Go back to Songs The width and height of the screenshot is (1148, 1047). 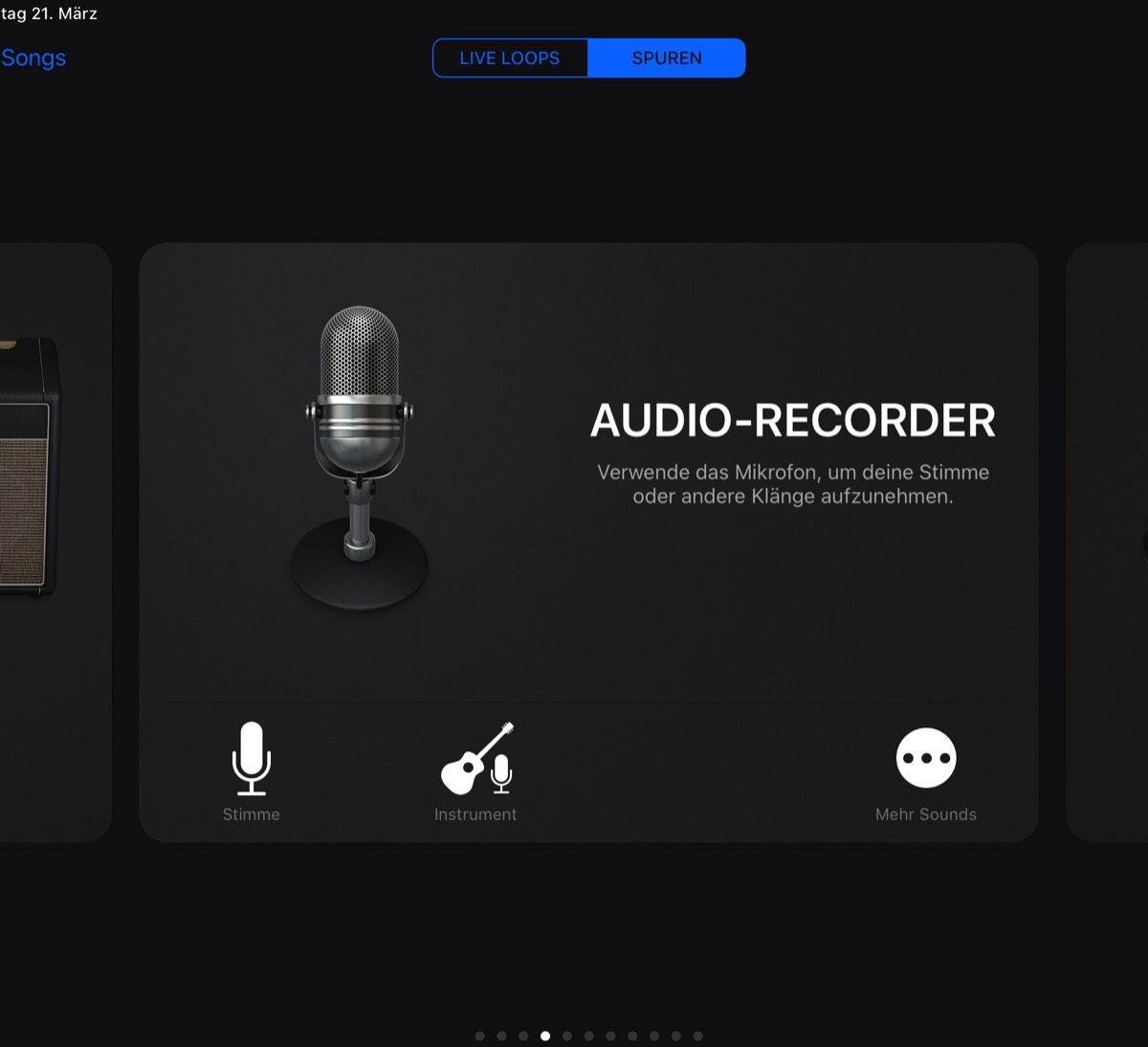33,58
